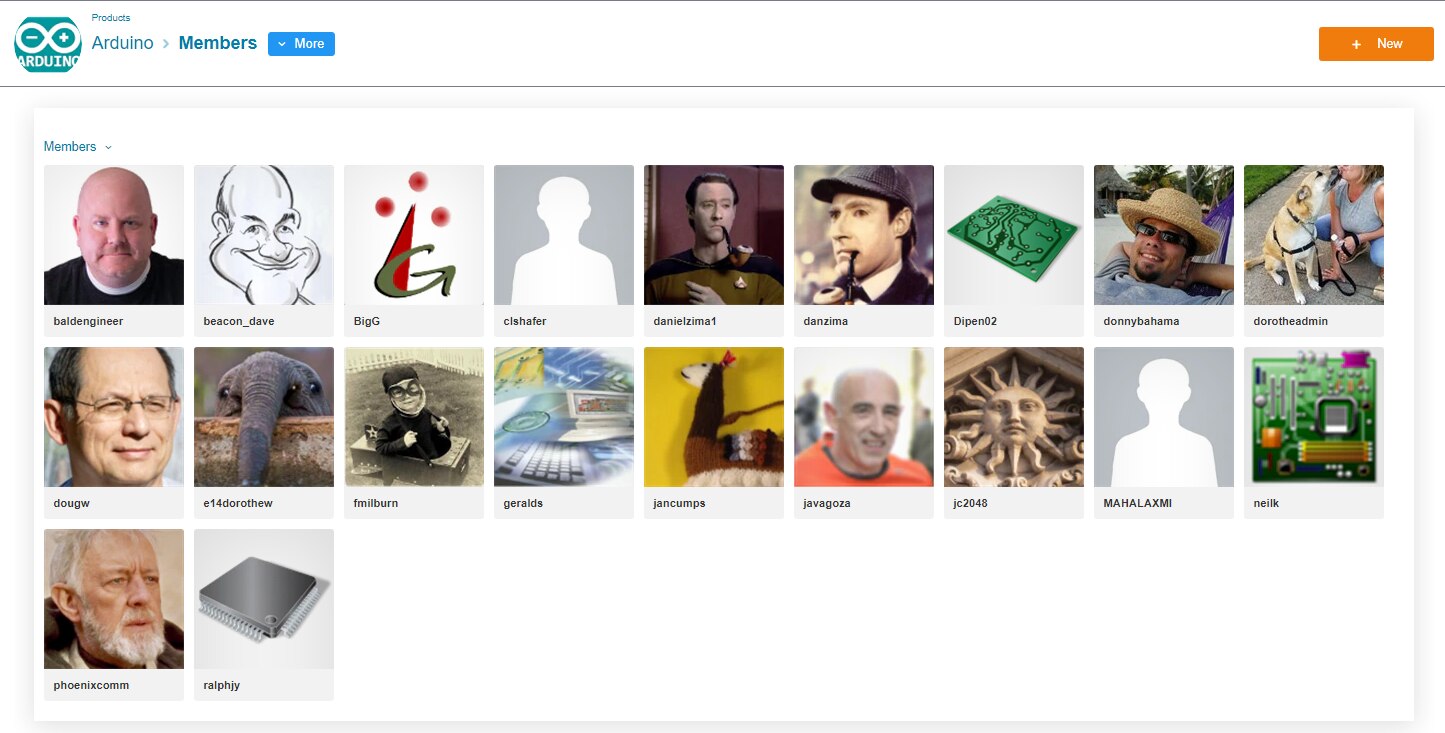
Task: Select e14dorothew's elephant photo
Action: [264, 417]
